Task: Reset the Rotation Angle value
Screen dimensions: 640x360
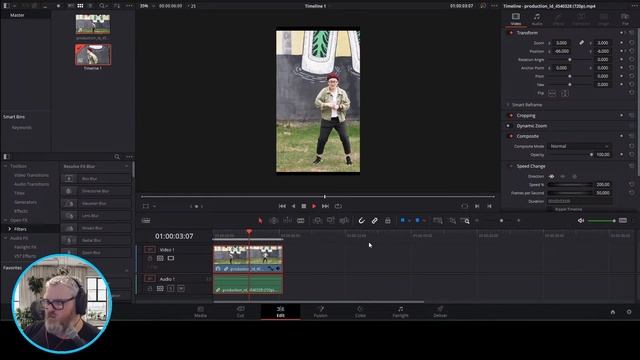Action: point(631,60)
